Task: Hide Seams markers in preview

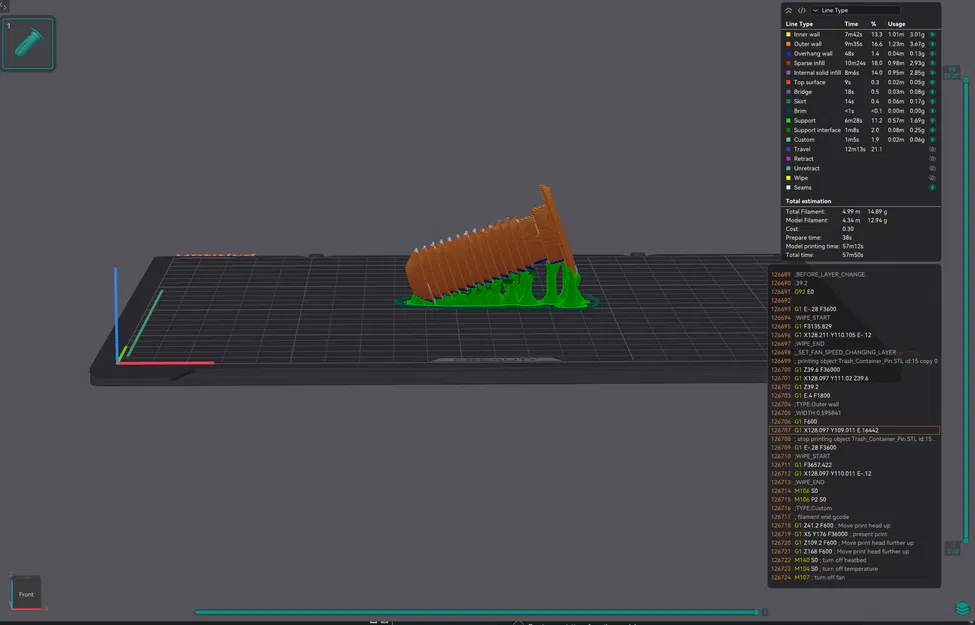Action: click(932, 188)
